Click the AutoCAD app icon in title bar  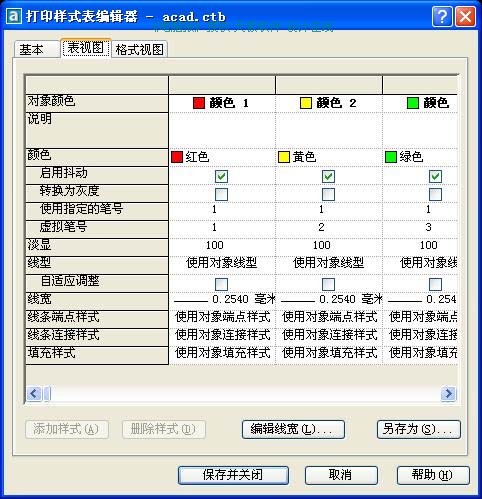13,16
